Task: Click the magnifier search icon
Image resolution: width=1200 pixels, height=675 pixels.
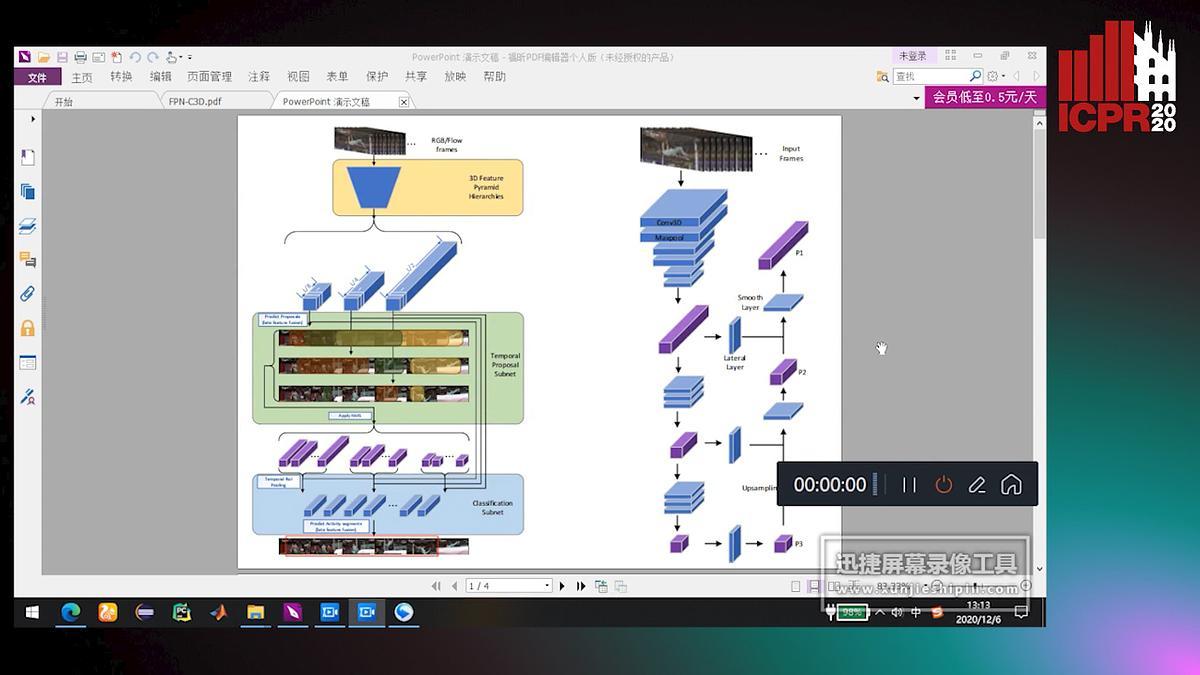Action: click(976, 76)
